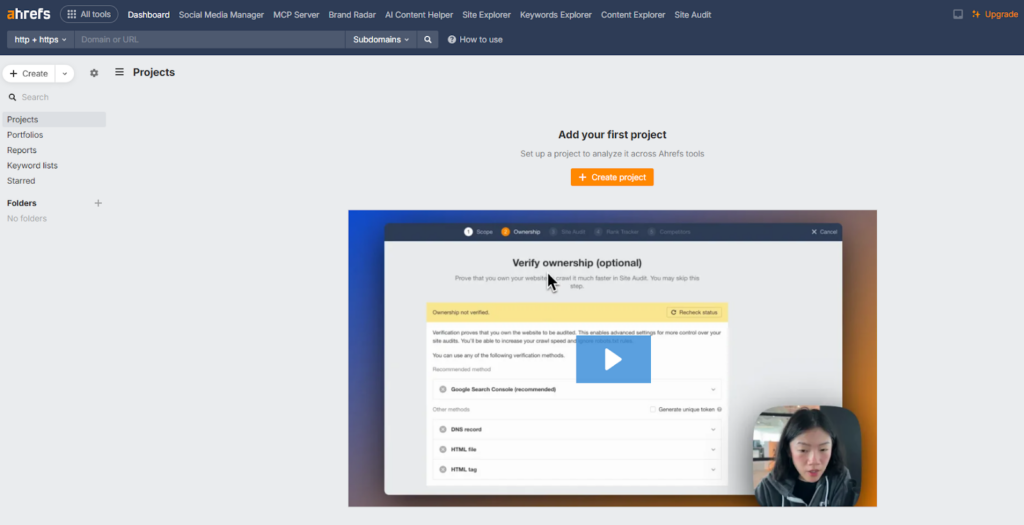Click the display monitor icon near Upgrade

pyautogui.click(x=958, y=15)
